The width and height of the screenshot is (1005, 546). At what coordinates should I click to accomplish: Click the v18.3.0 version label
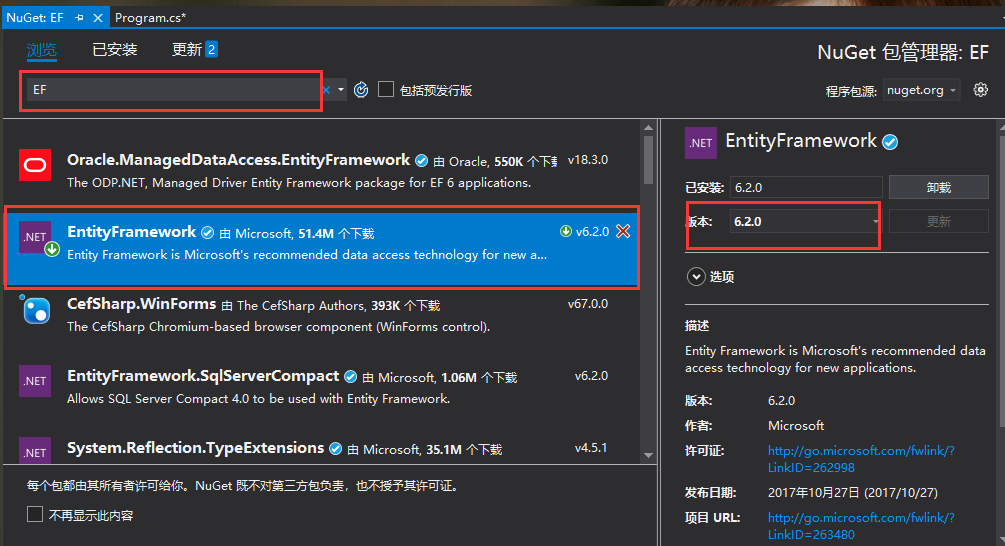pyautogui.click(x=588, y=160)
